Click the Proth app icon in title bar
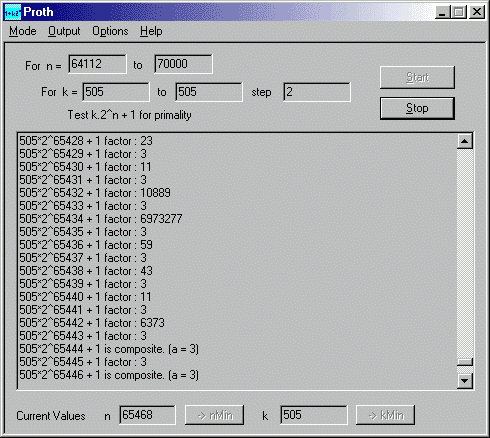The image size is (490, 438). point(13,12)
